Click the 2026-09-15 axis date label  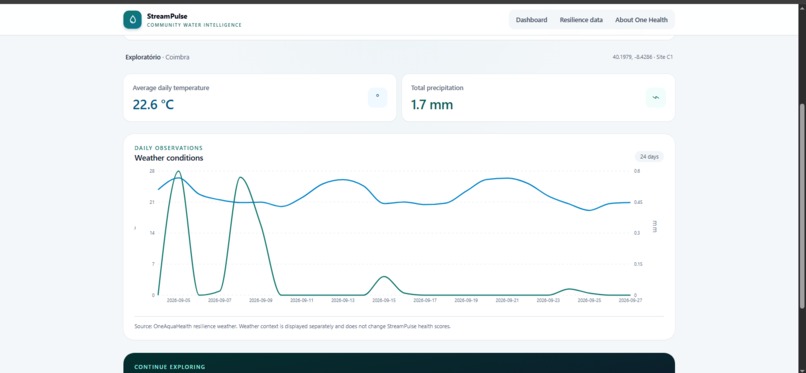384,300
